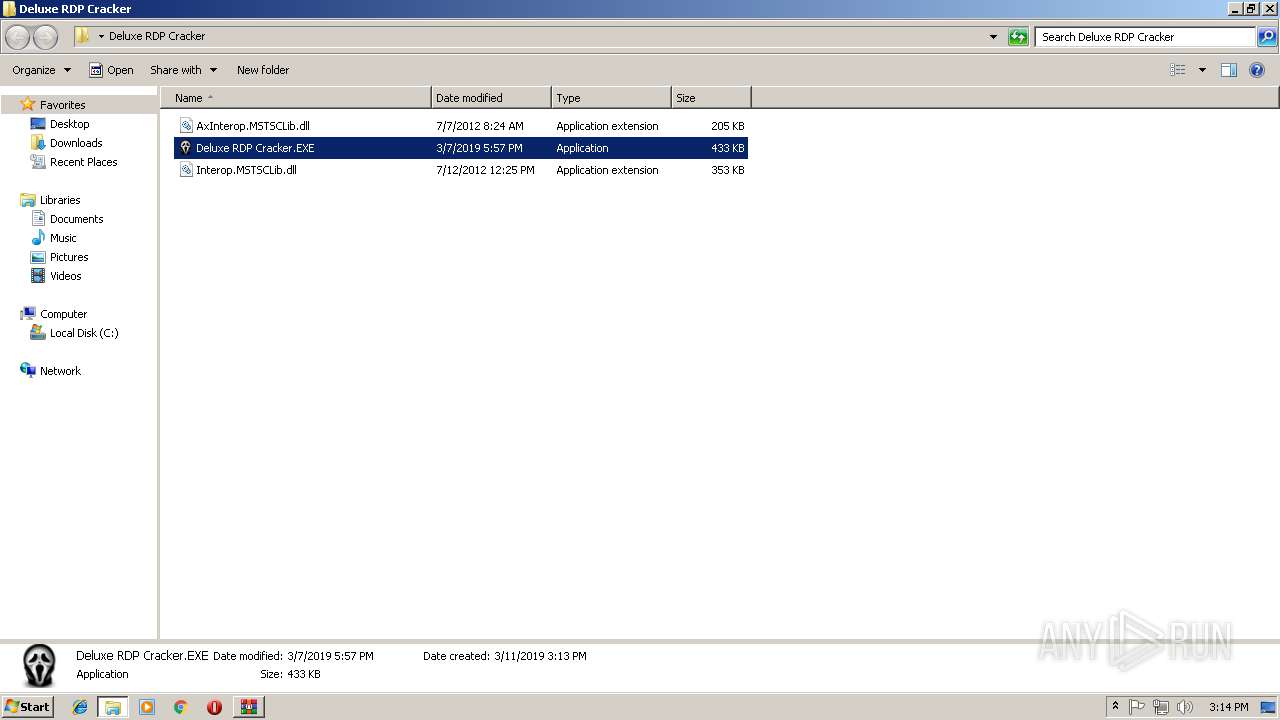Screen dimensions: 1280x720
Task: Select Libraries in the navigation pane
Action: (x=60, y=200)
